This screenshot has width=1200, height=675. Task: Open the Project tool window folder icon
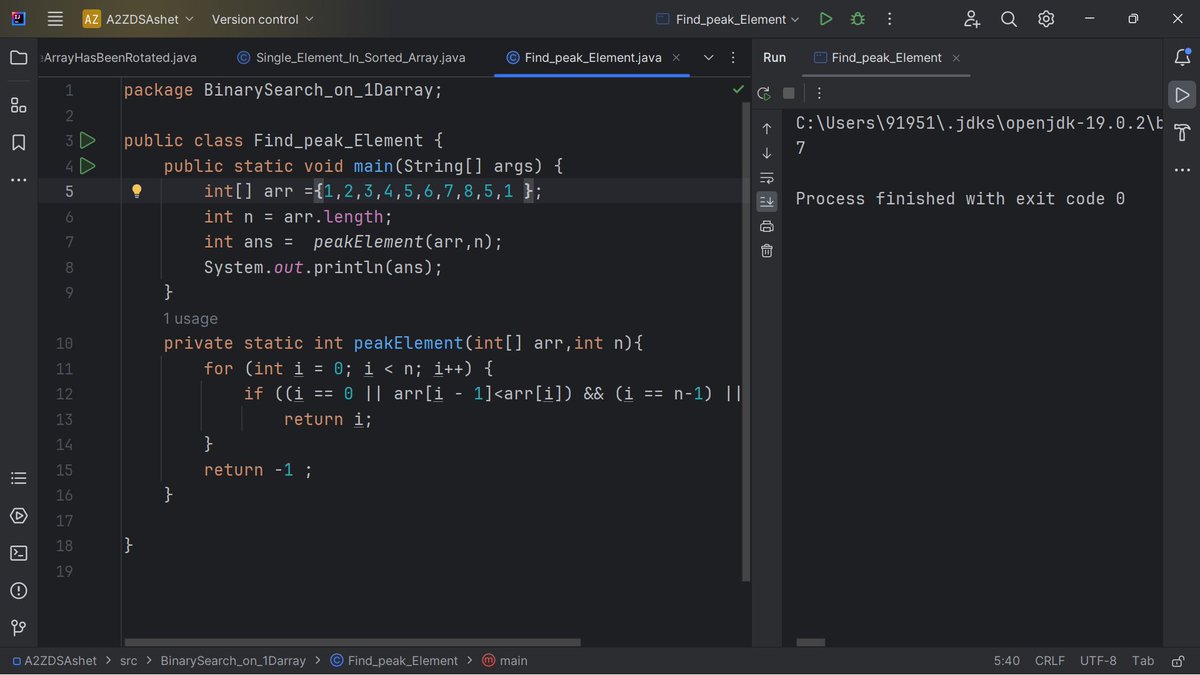(18, 58)
